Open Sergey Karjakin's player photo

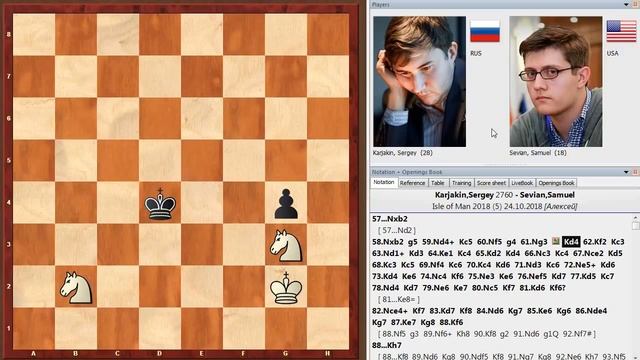tap(420, 82)
